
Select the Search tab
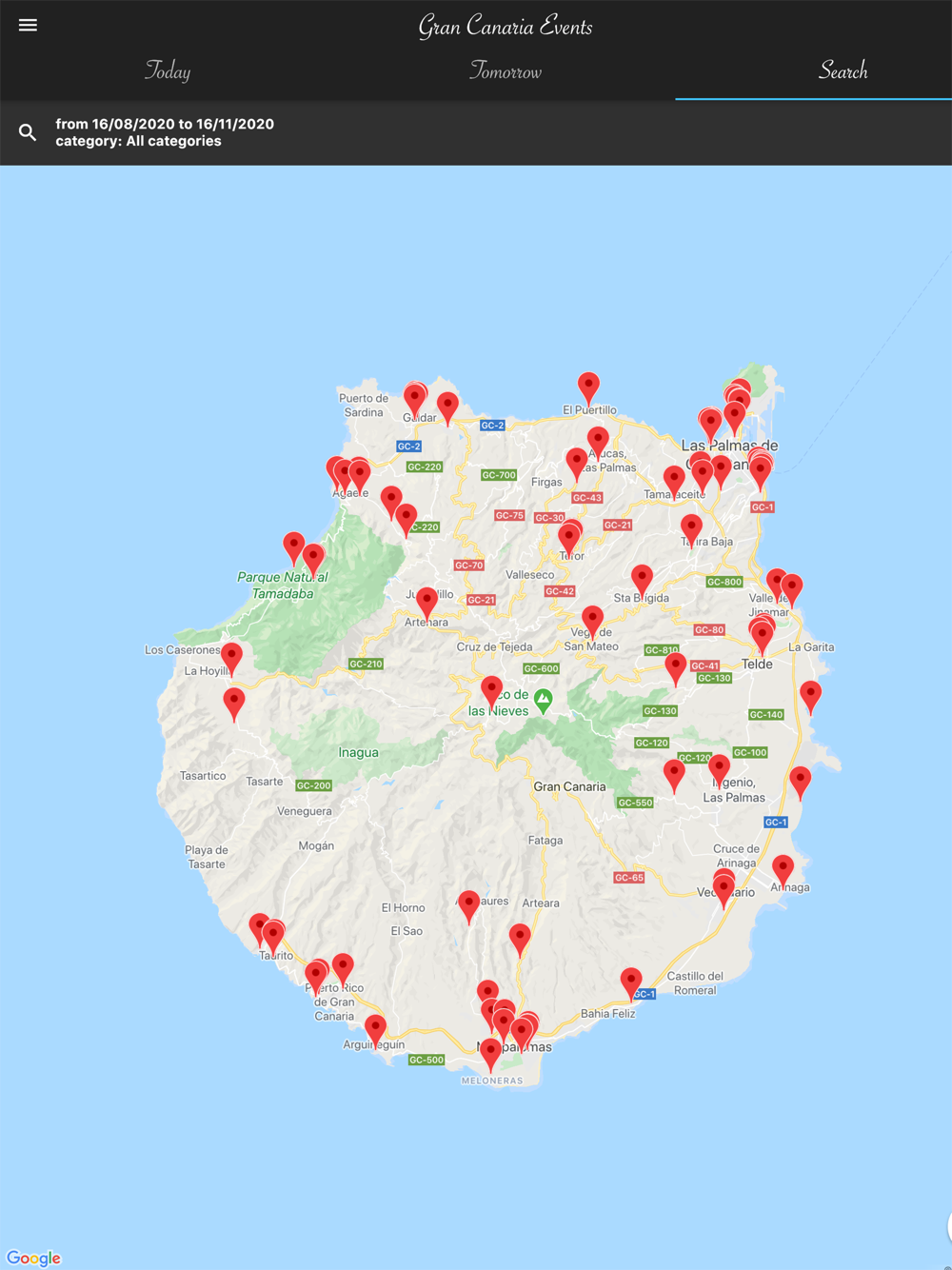coord(843,70)
